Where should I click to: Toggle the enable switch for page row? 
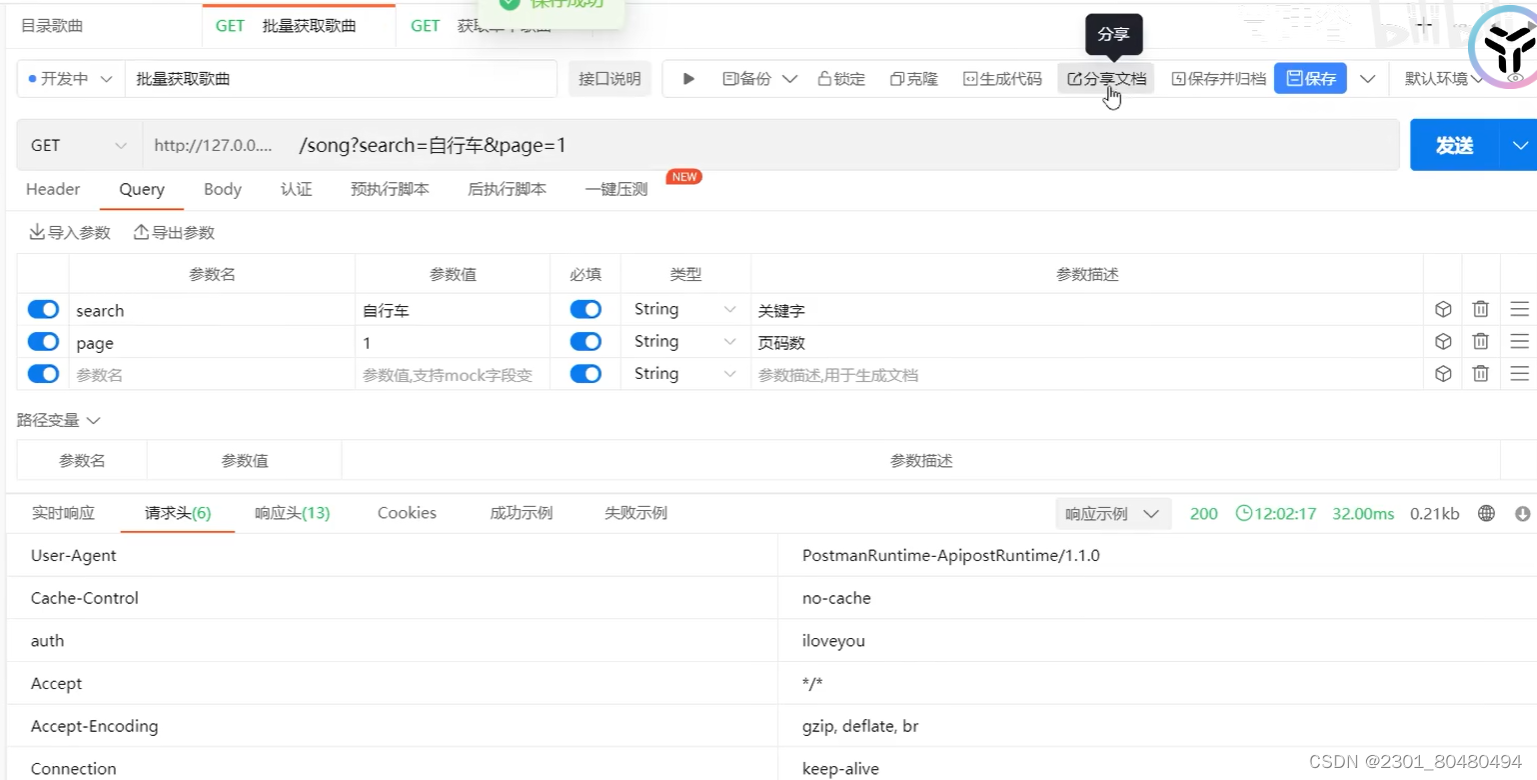click(x=43, y=342)
